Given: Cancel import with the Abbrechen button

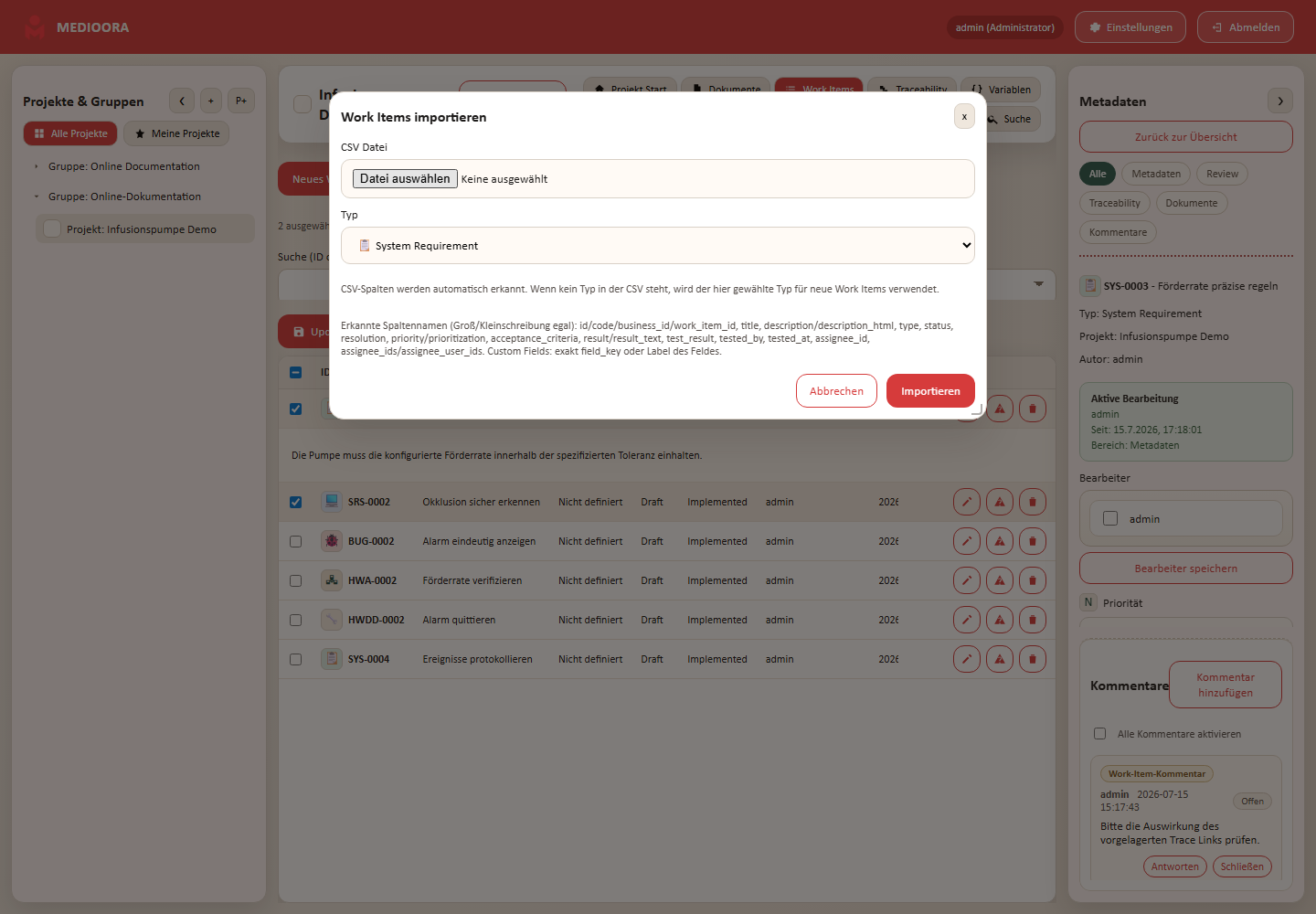Looking at the screenshot, I should pos(836,391).
